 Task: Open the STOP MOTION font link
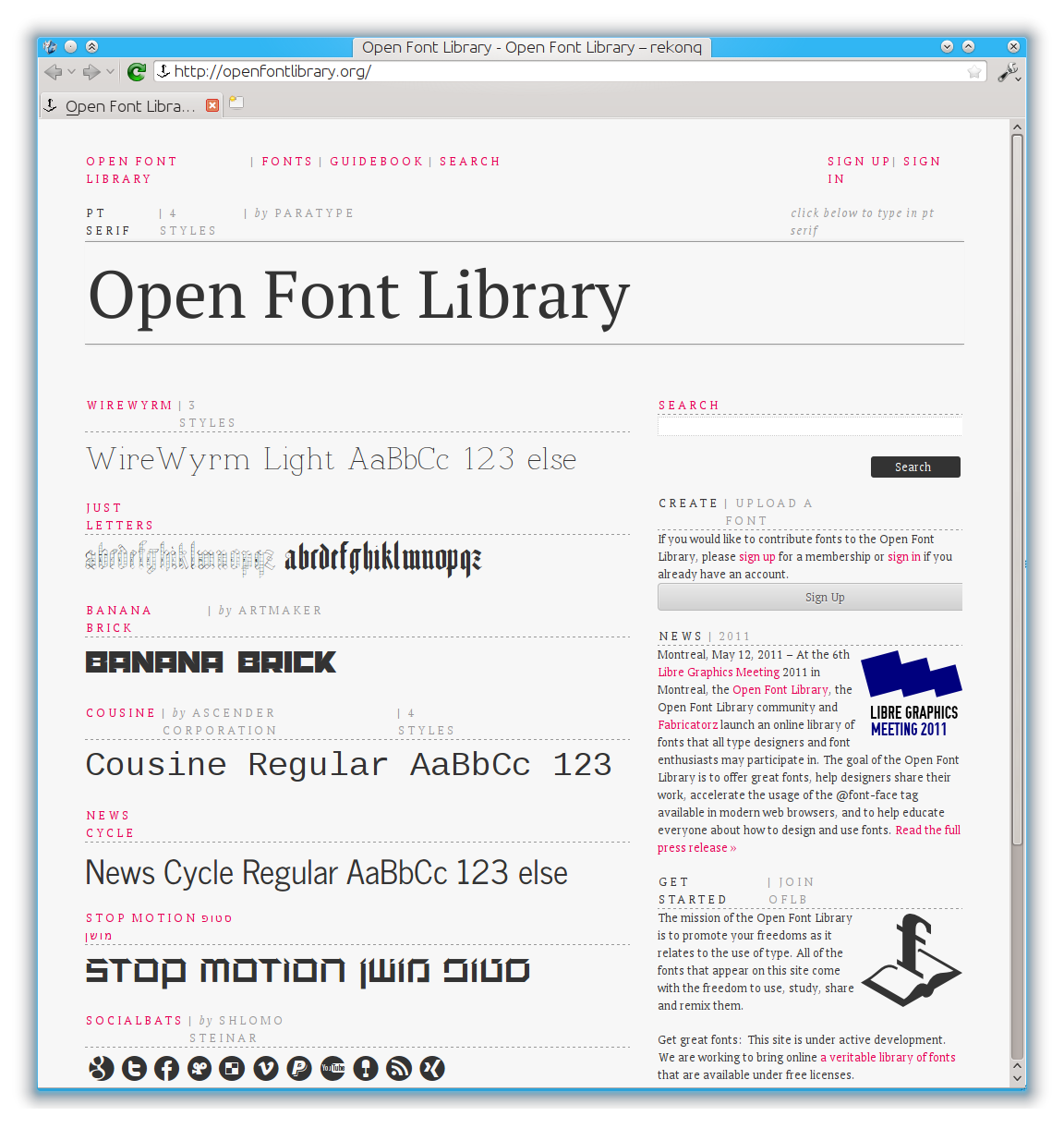pyautogui.click(x=159, y=927)
